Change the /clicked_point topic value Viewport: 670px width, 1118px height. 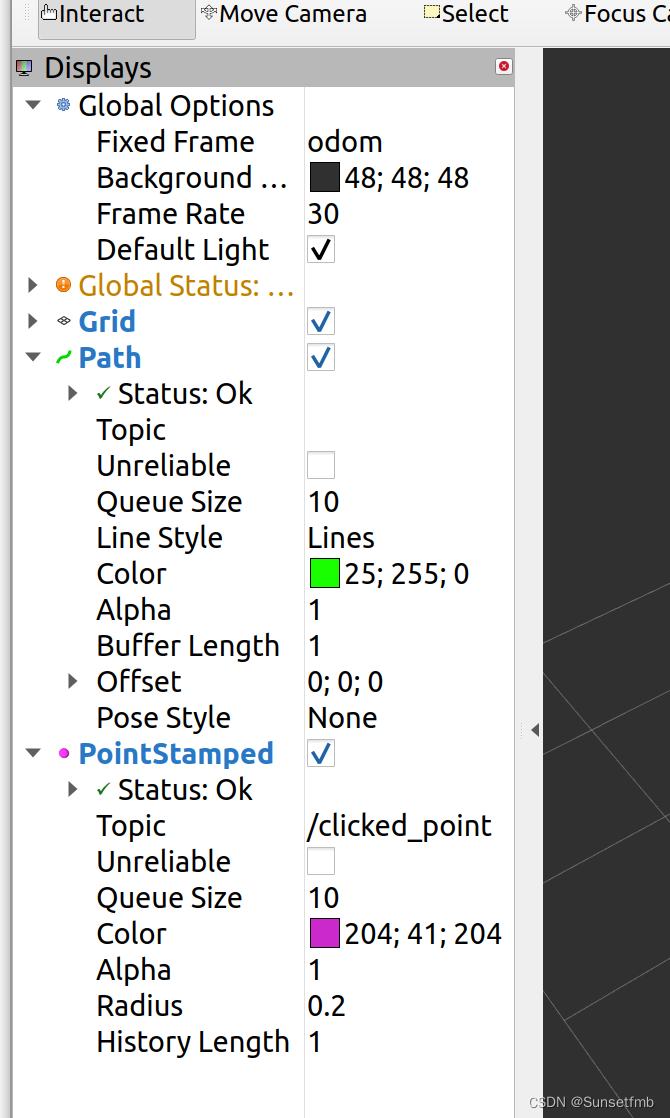tap(399, 826)
